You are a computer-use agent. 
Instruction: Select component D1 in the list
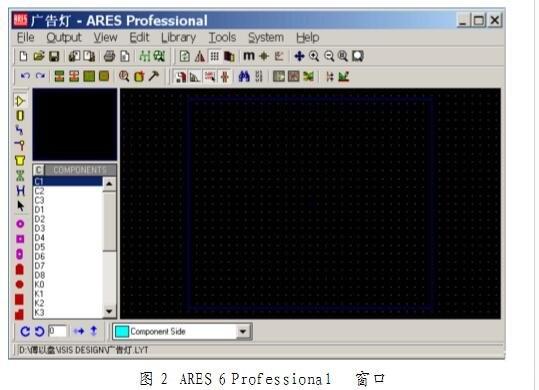tap(67, 209)
